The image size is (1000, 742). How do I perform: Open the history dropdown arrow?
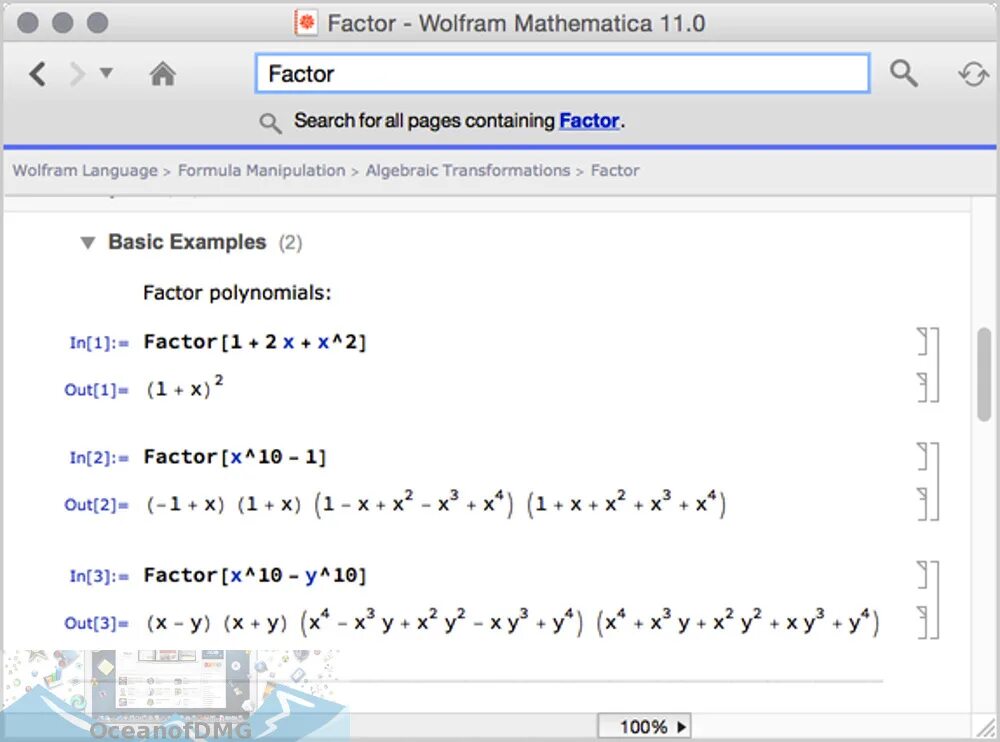106,73
